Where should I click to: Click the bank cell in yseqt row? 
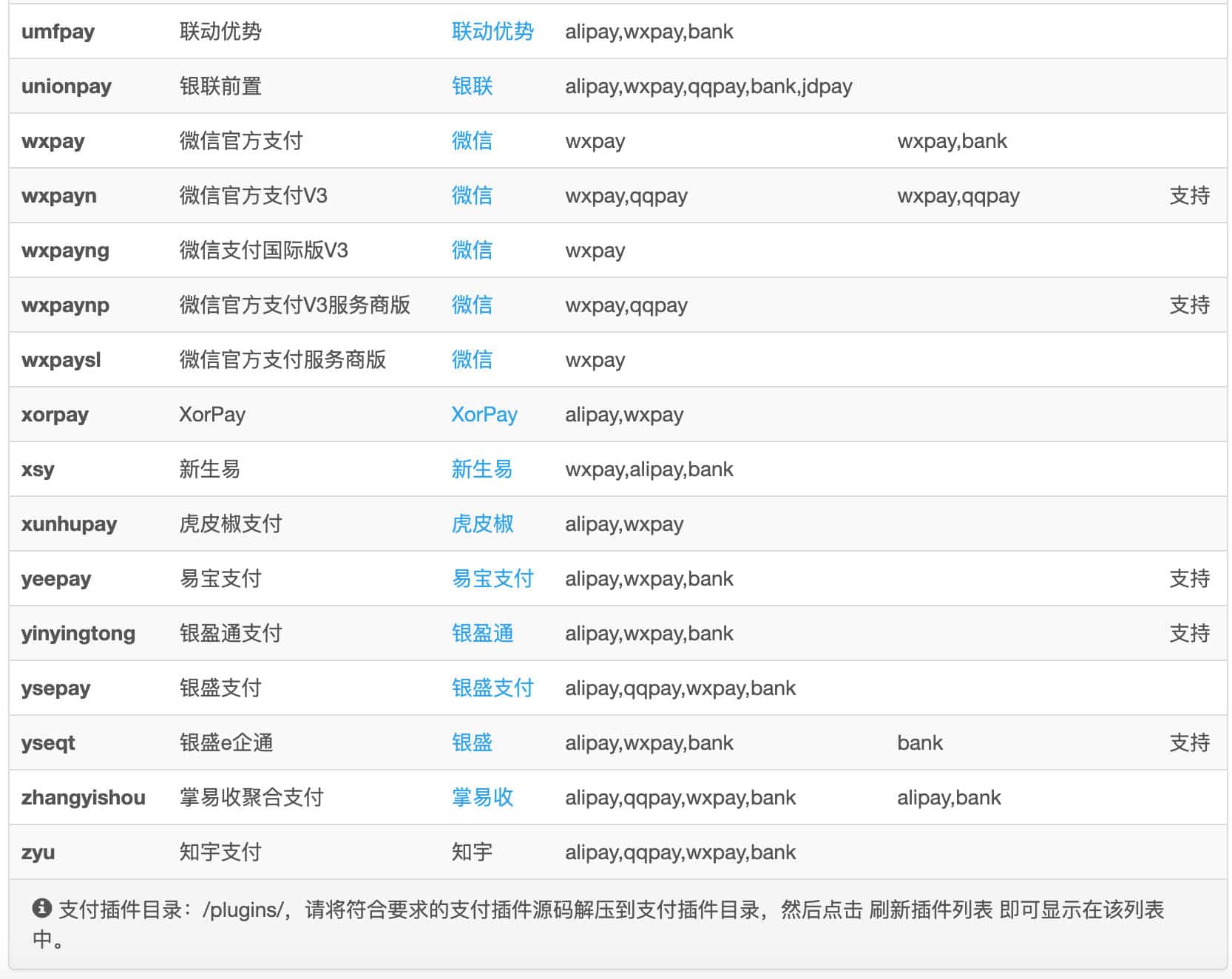pos(920,742)
